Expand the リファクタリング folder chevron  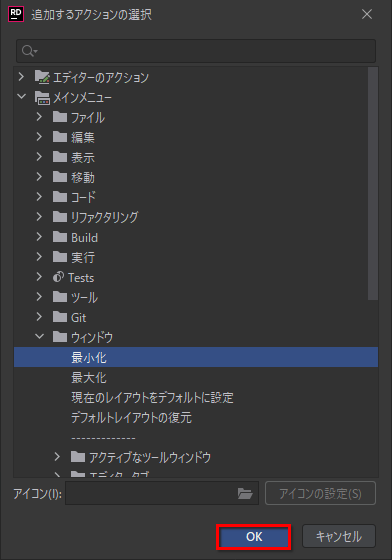[x=39, y=217]
